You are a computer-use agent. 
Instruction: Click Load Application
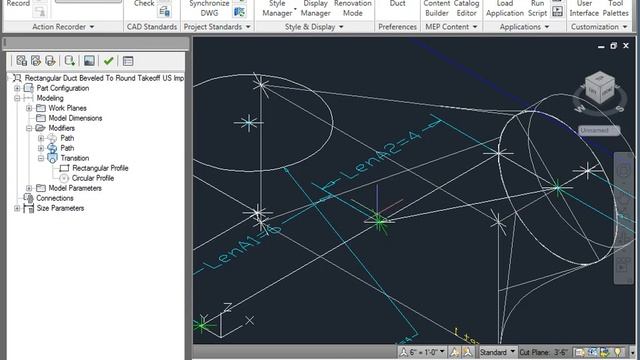pyautogui.click(x=505, y=8)
